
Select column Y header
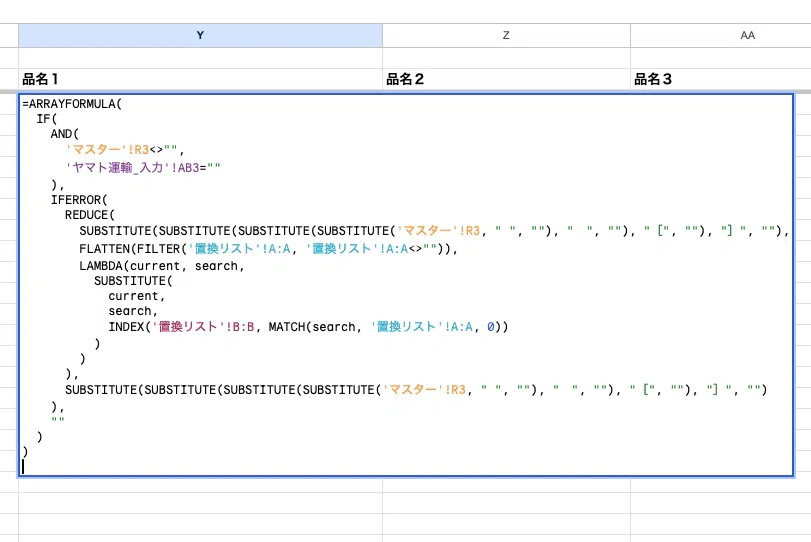[x=200, y=35]
